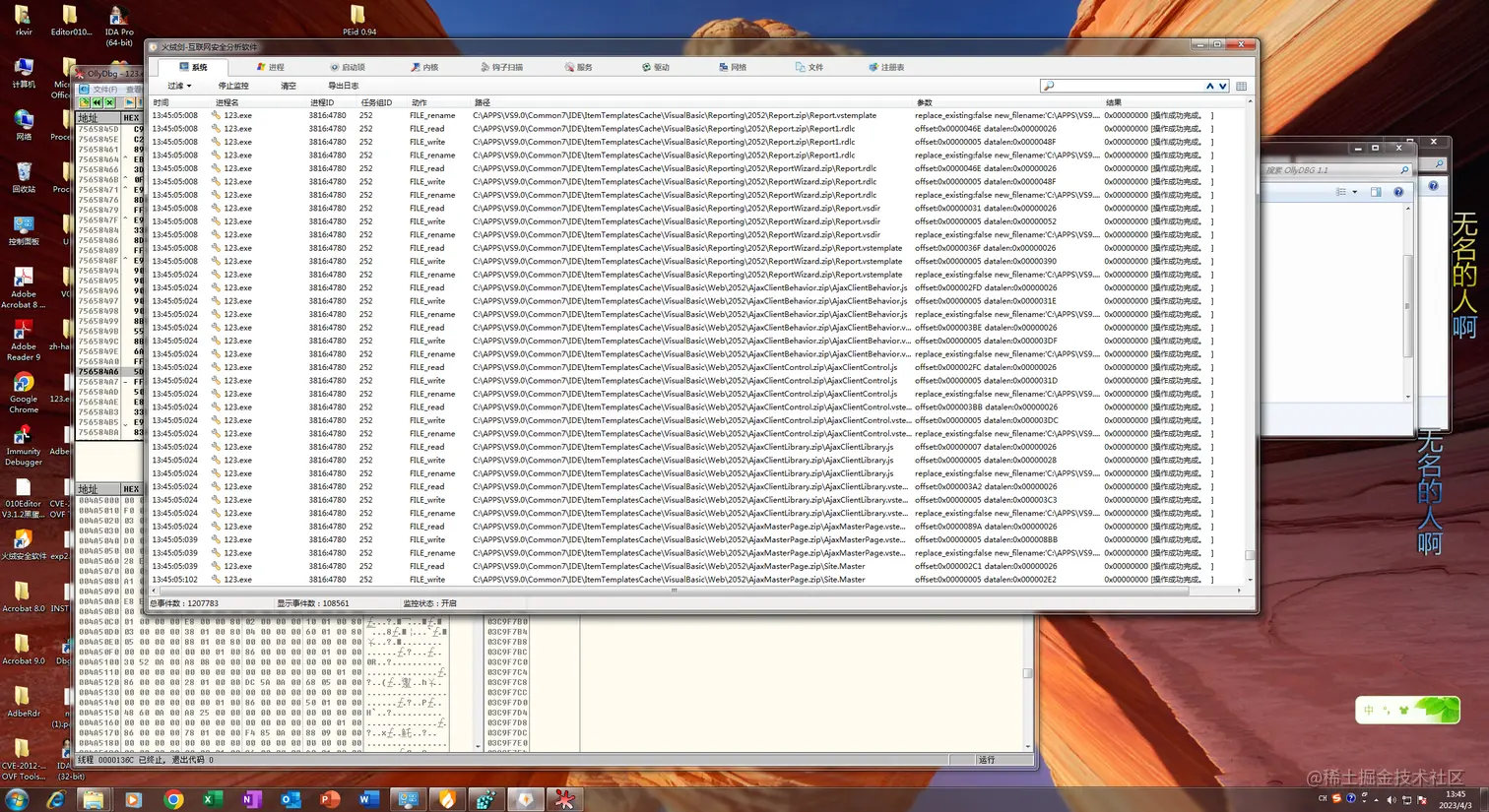1489x812 pixels.
Task: Switch to the 网络 tab
Action: pos(733,67)
